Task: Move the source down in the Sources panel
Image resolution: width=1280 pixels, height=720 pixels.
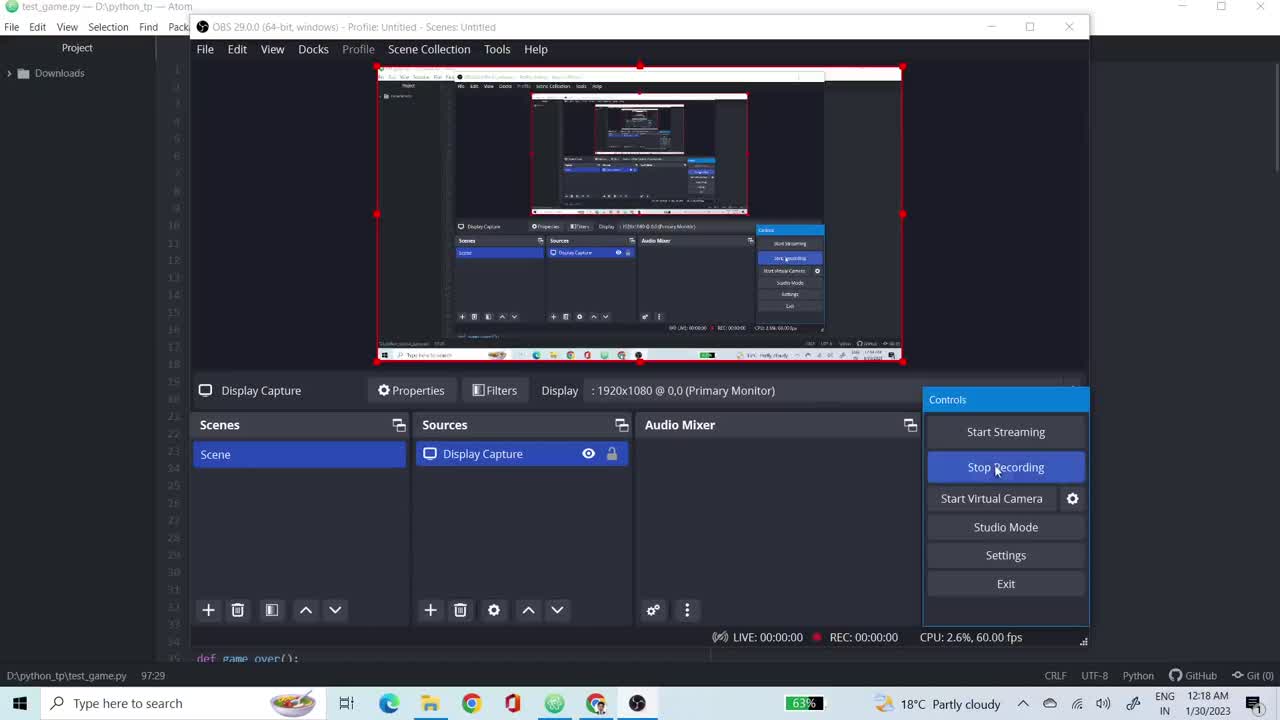Action: pos(557,610)
